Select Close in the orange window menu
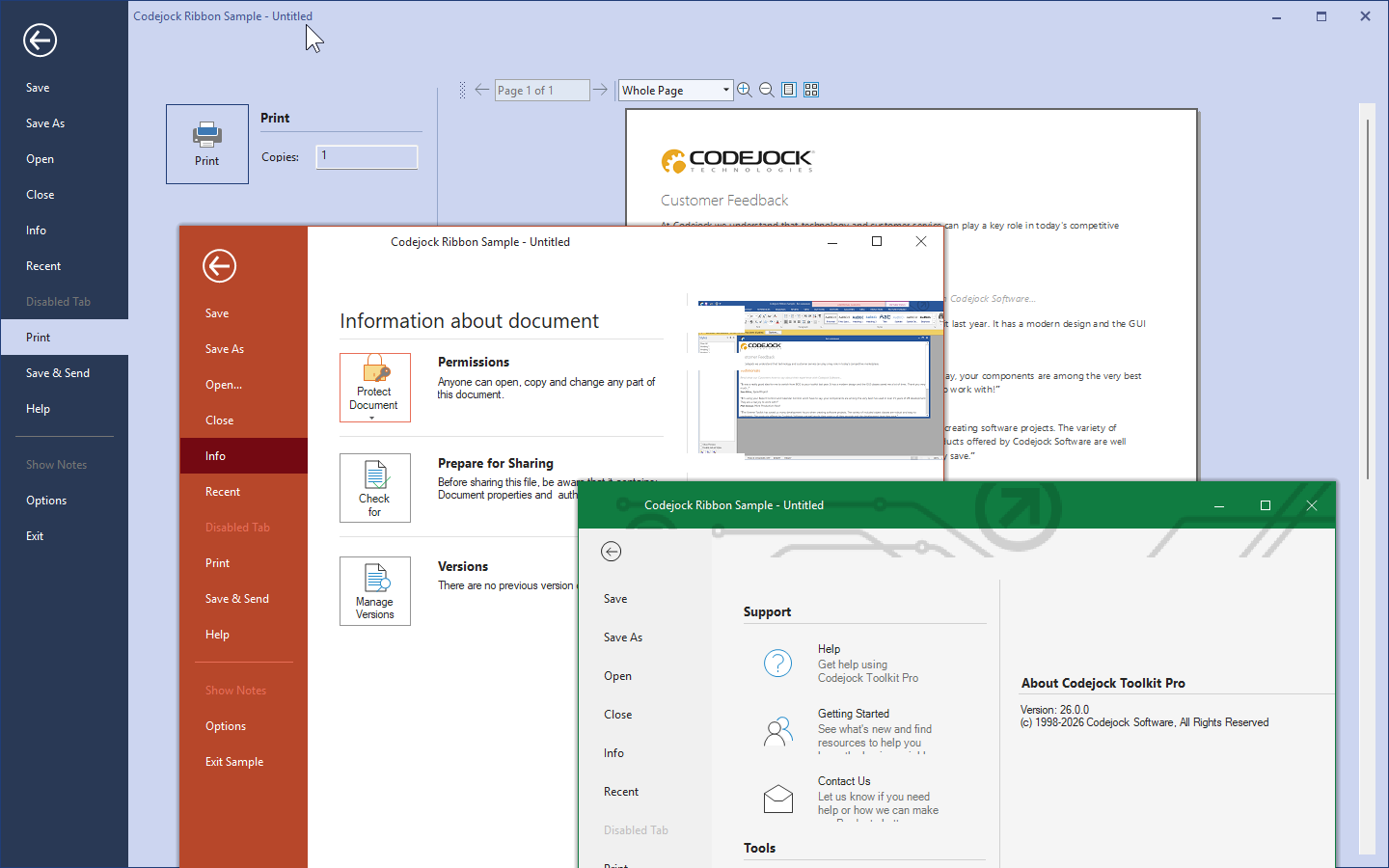The image size is (1389, 868). [243, 420]
